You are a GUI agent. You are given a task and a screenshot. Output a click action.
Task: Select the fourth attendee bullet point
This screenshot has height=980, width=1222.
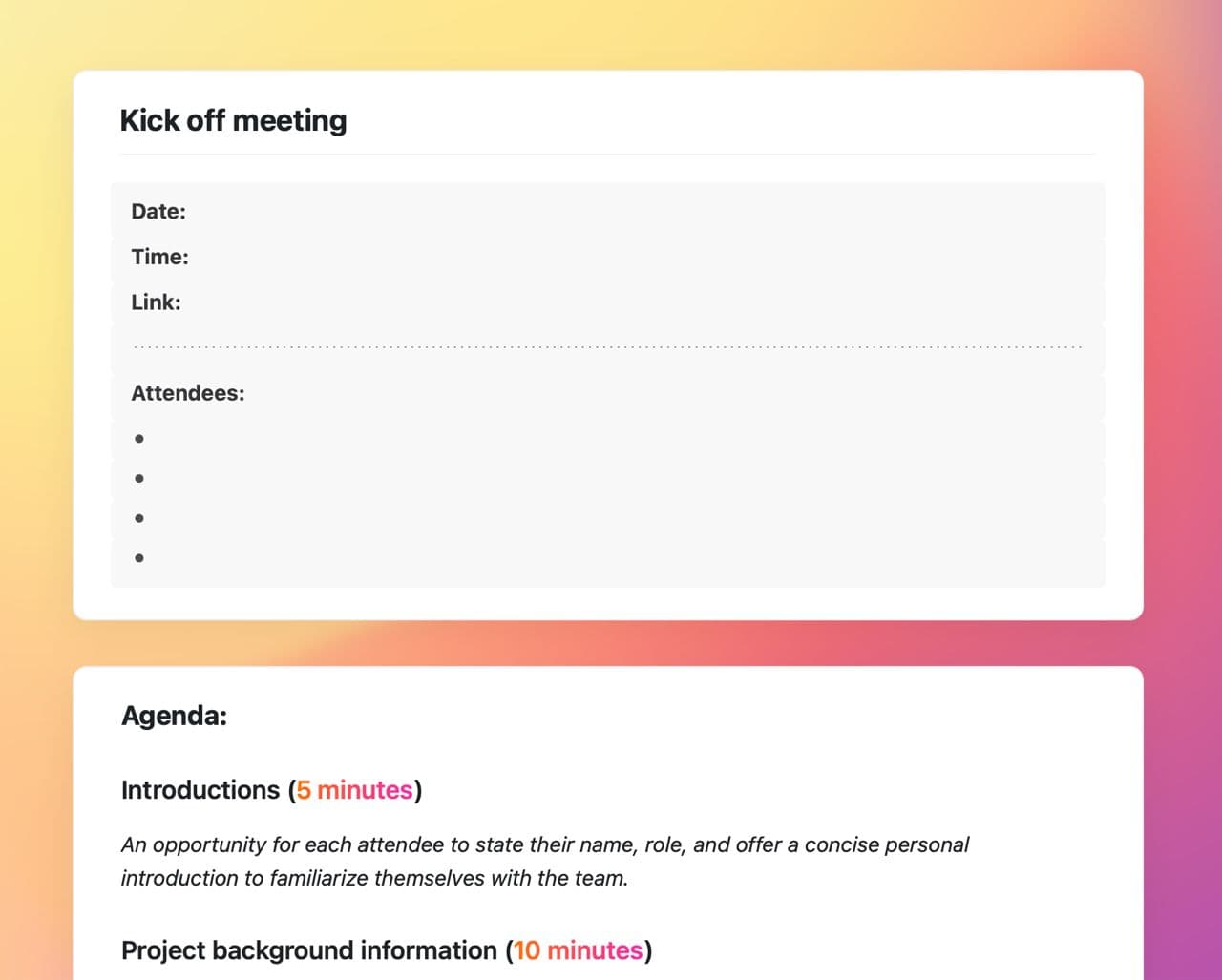139,558
